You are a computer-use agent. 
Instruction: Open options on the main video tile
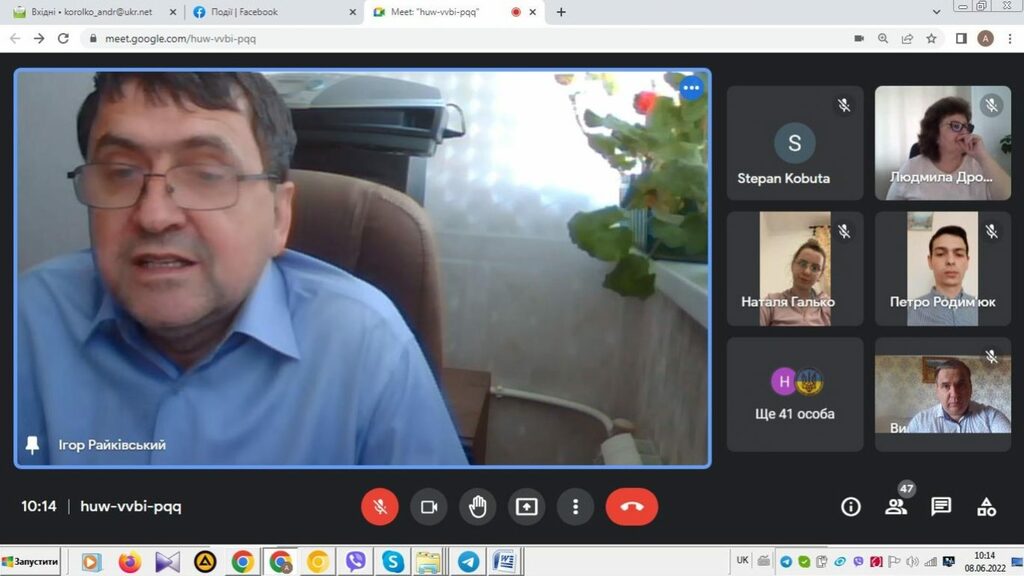tap(691, 88)
